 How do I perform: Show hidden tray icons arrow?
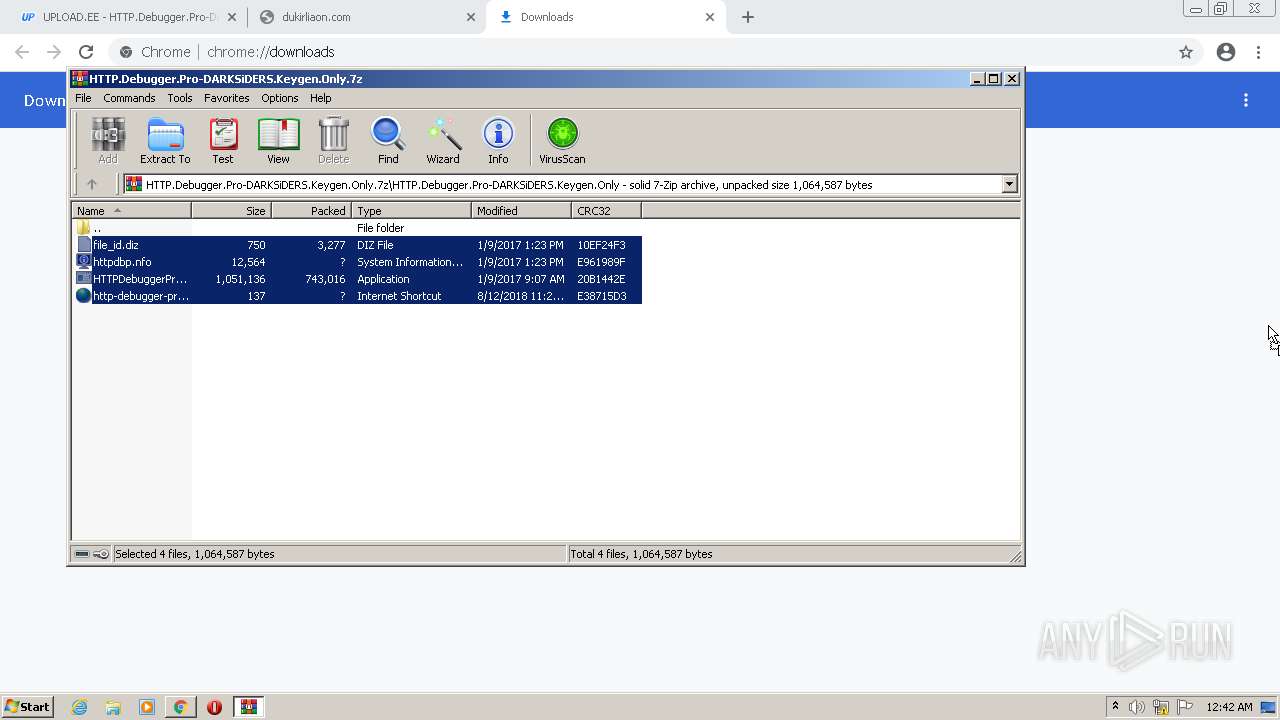(1115, 706)
